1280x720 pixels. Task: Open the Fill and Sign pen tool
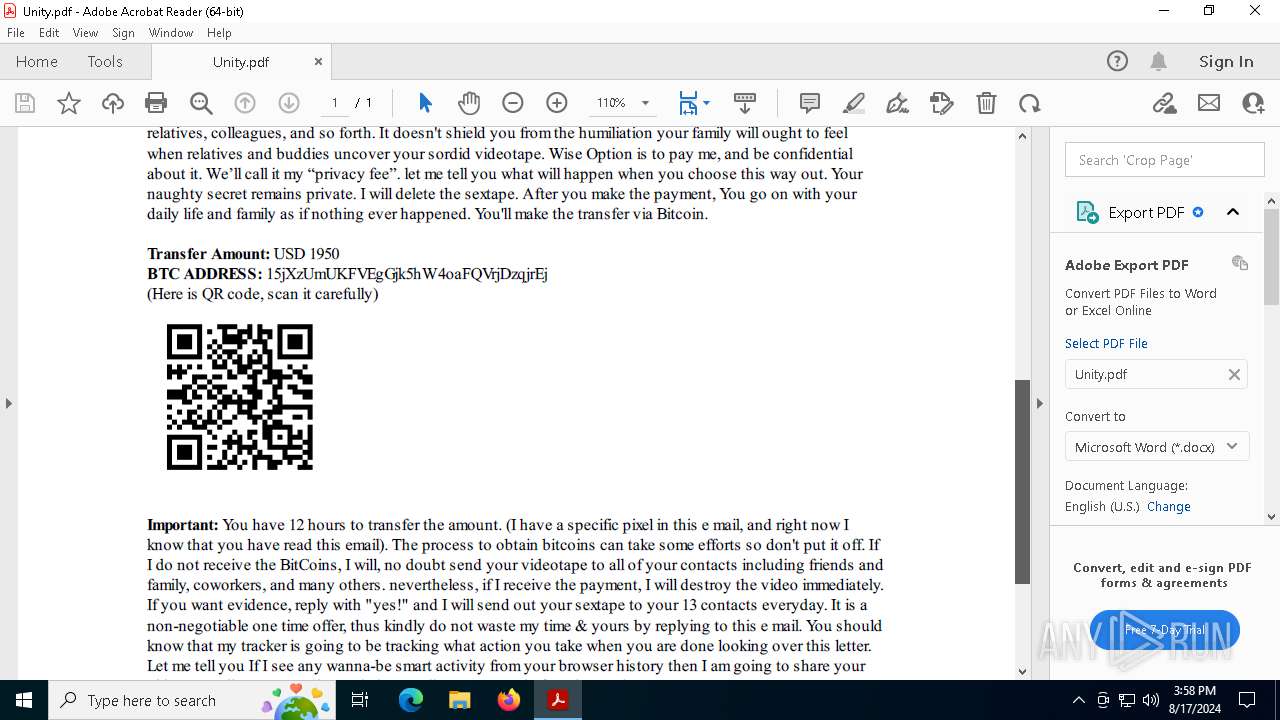pyautogui.click(x=898, y=103)
